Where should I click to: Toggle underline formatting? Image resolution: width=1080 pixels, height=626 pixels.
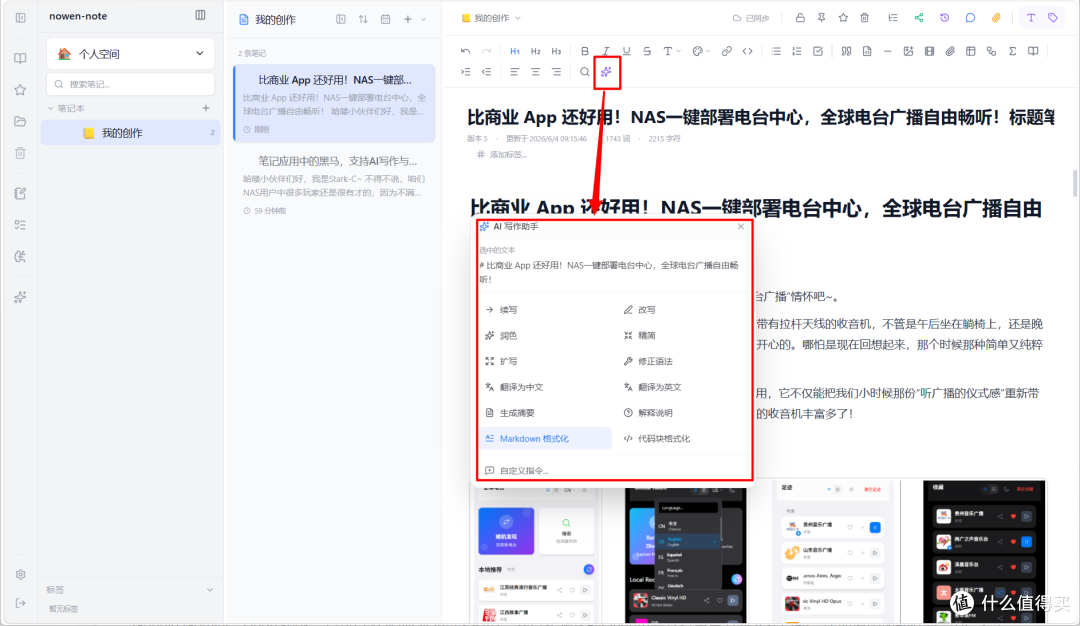click(626, 51)
